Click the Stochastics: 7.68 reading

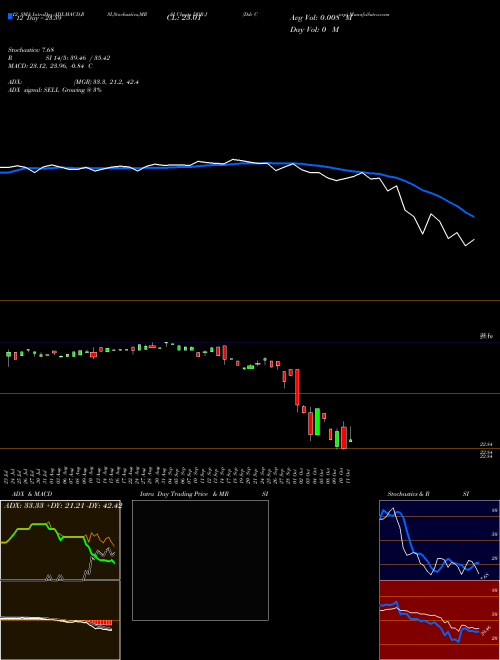tap(31, 50)
